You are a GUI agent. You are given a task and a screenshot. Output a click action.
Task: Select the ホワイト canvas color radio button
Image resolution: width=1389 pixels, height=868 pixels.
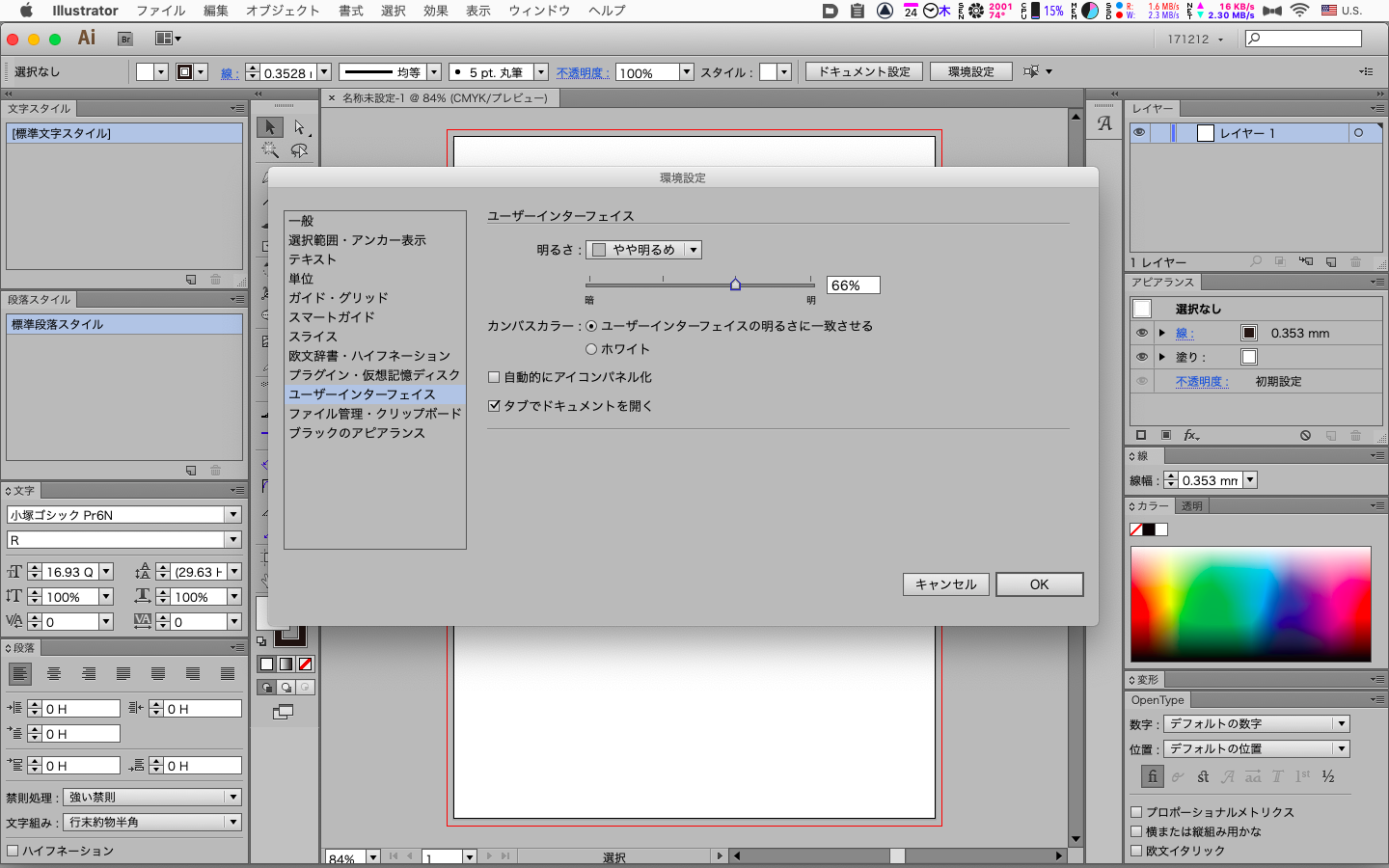click(x=591, y=349)
